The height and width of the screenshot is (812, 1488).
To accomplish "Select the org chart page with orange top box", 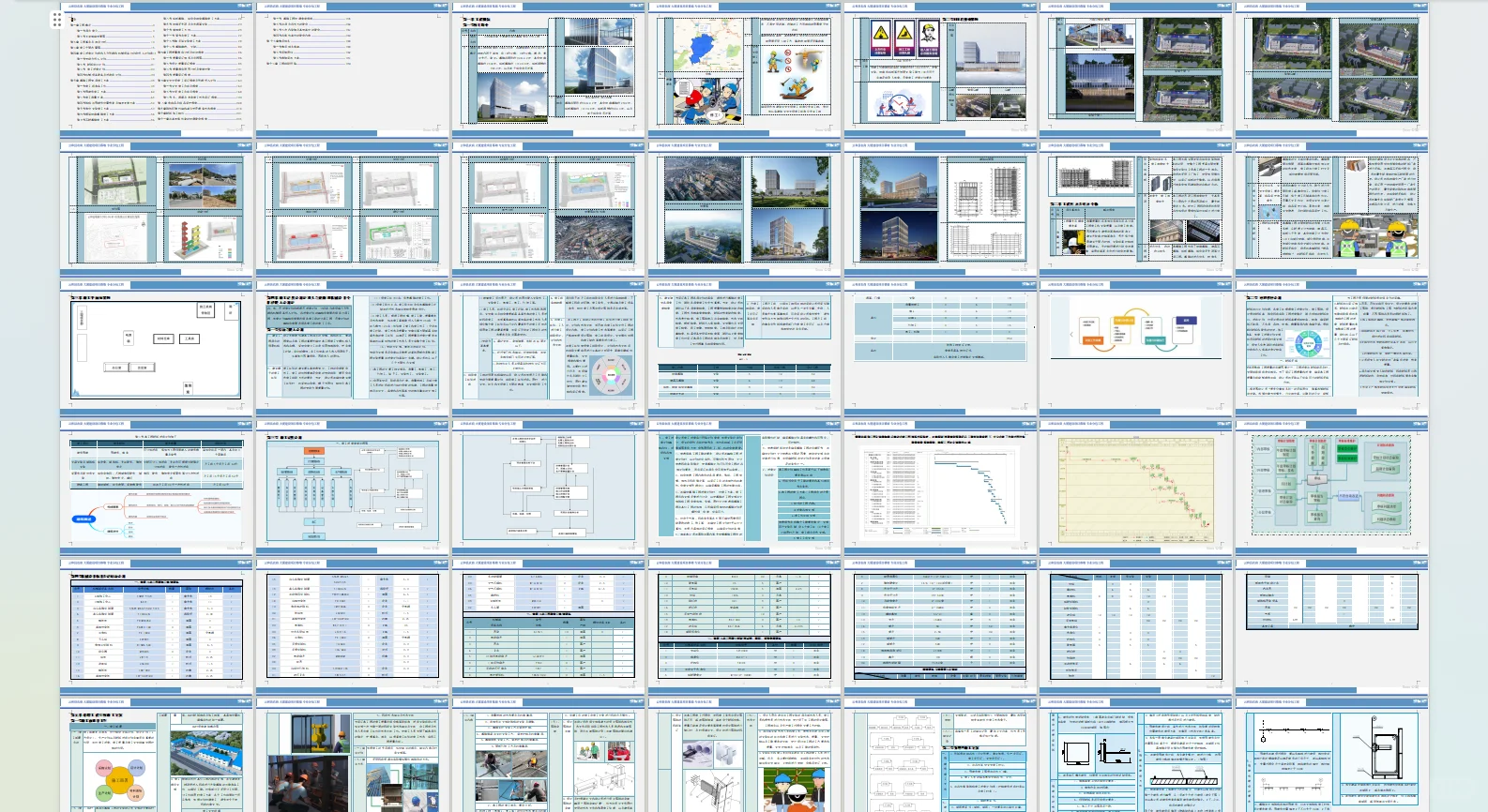I will (x=353, y=487).
